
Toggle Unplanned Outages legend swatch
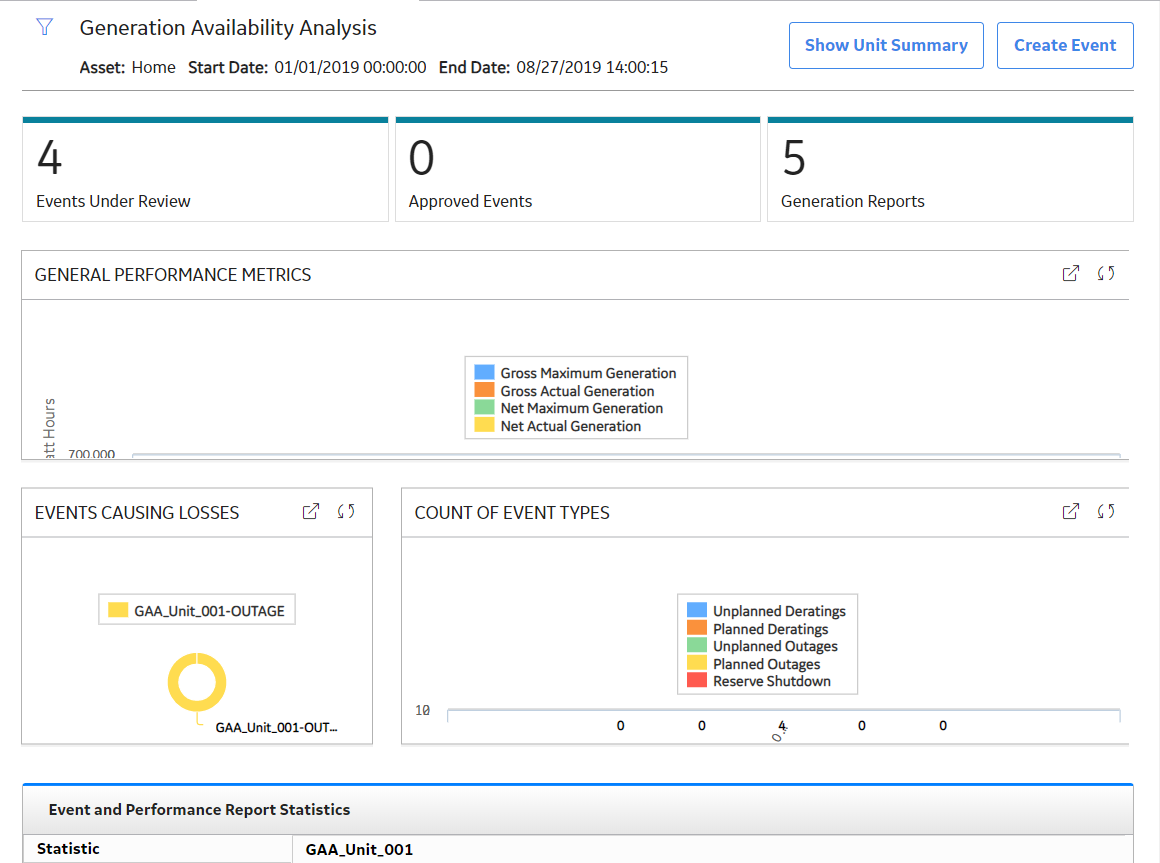pos(697,646)
